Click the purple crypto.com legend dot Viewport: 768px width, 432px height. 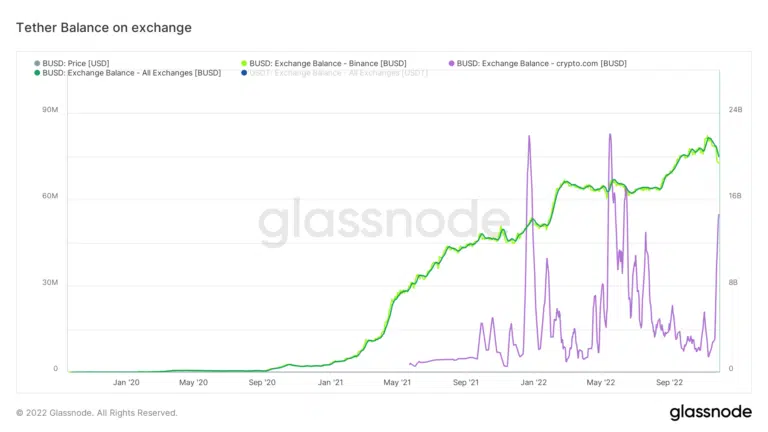pos(451,63)
